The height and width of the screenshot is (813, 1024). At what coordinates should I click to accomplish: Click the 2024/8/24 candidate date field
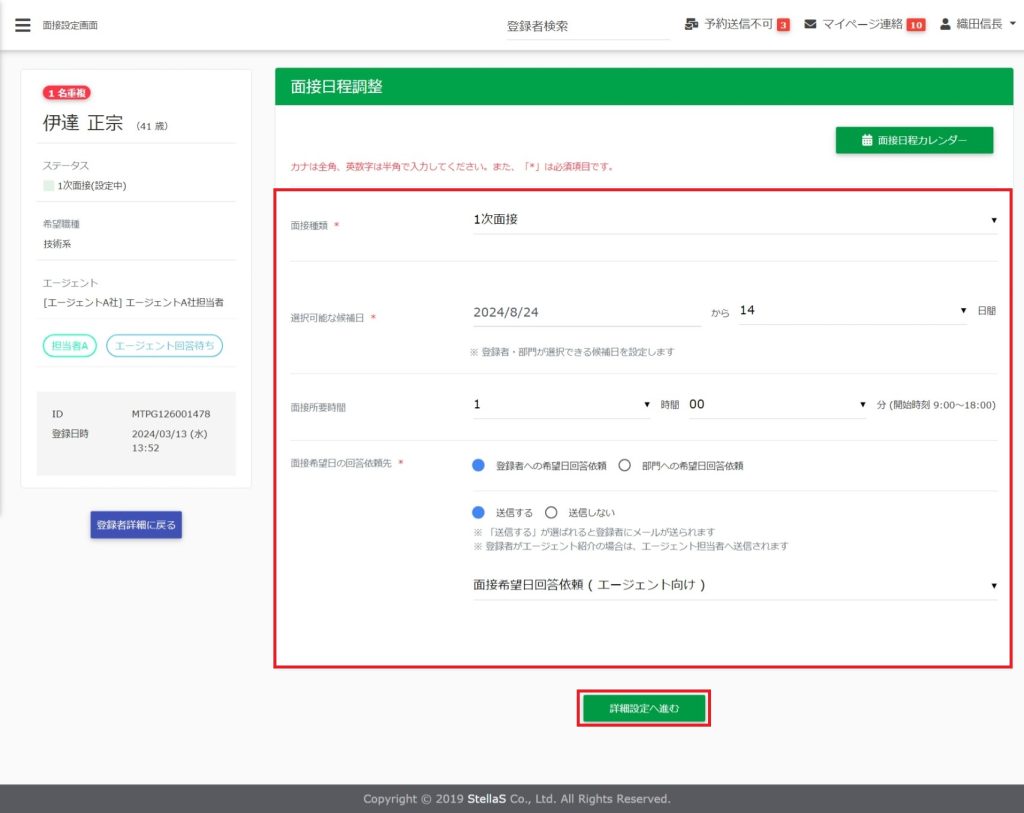point(586,312)
